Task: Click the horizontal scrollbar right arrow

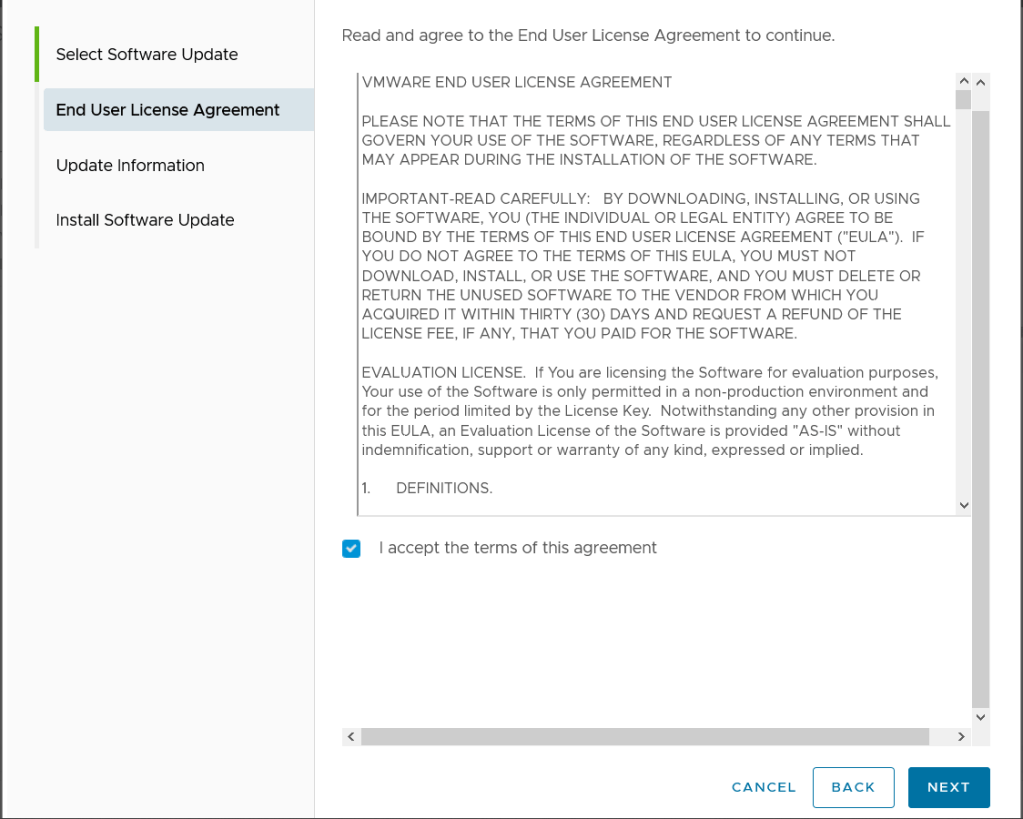Action: point(962,737)
